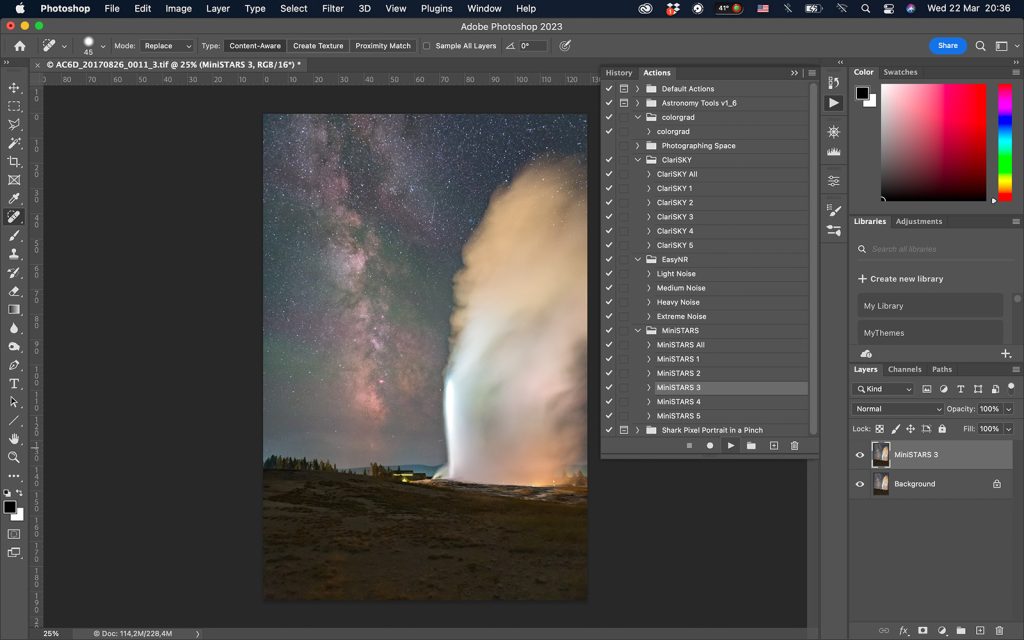
Task: Hide the Background layer
Action: click(859, 483)
